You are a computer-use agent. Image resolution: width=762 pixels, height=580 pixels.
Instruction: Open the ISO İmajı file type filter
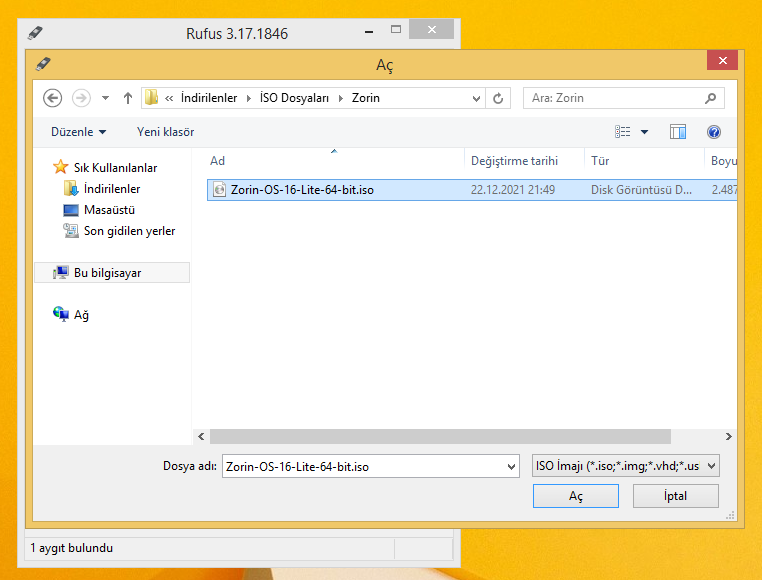[625, 466]
